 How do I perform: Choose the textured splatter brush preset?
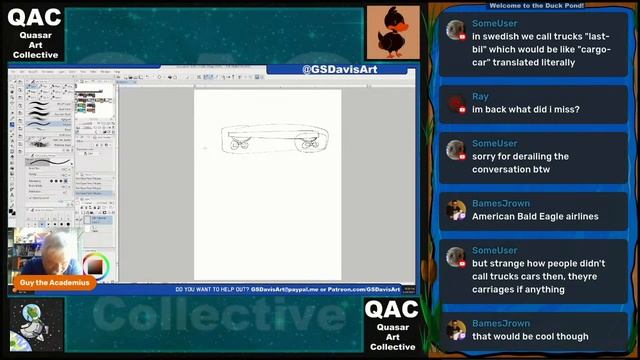tap(49, 145)
